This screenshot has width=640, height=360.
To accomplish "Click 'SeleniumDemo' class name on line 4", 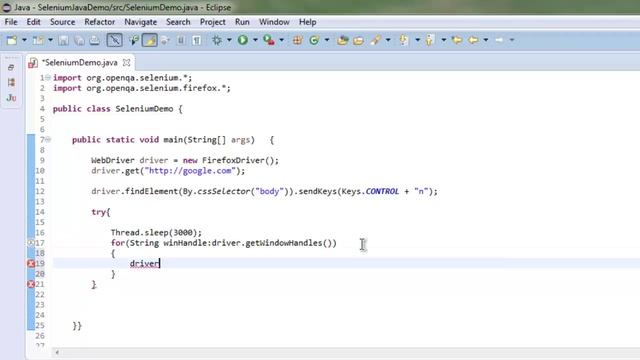I will point(144,109).
